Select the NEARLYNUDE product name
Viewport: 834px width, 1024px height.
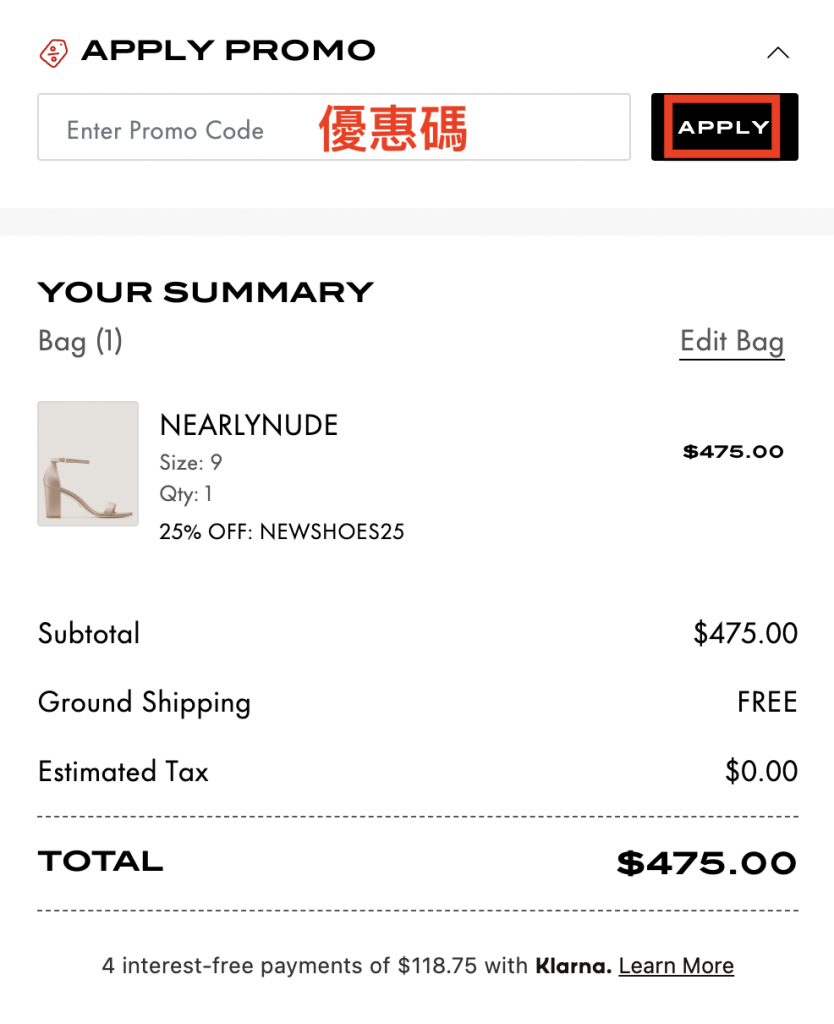(249, 426)
